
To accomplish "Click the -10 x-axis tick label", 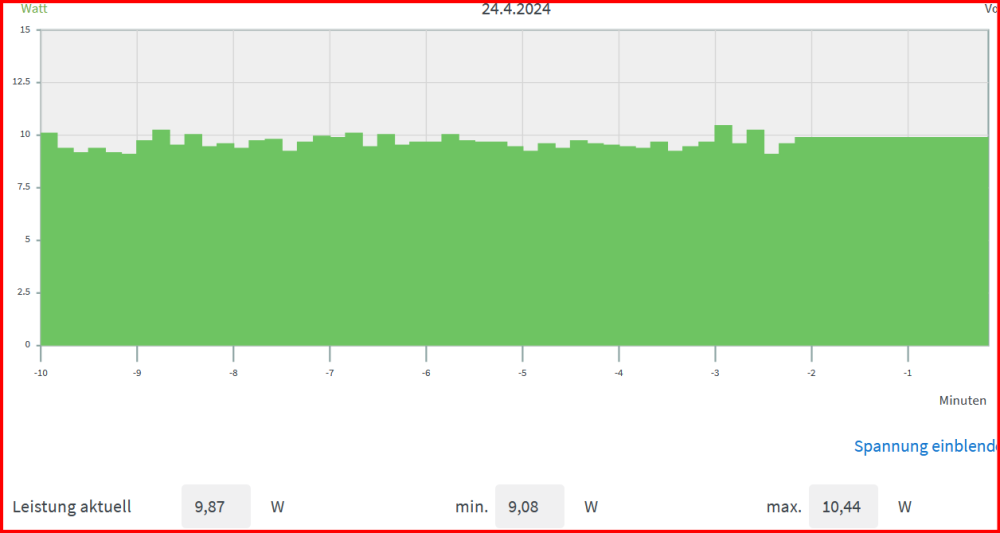I will (40, 372).
